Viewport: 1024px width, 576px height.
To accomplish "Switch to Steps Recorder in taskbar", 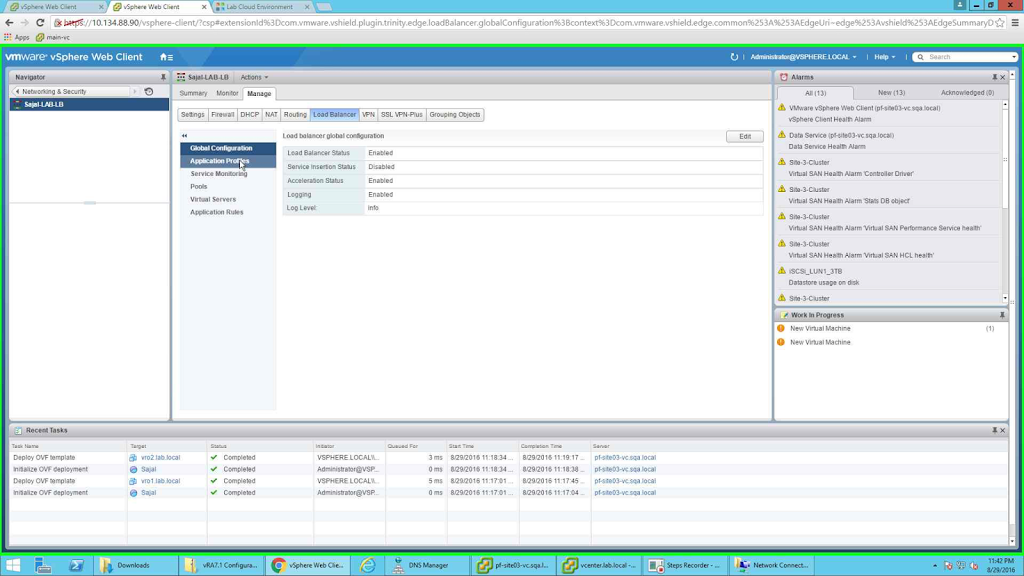I will click(685, 566).
